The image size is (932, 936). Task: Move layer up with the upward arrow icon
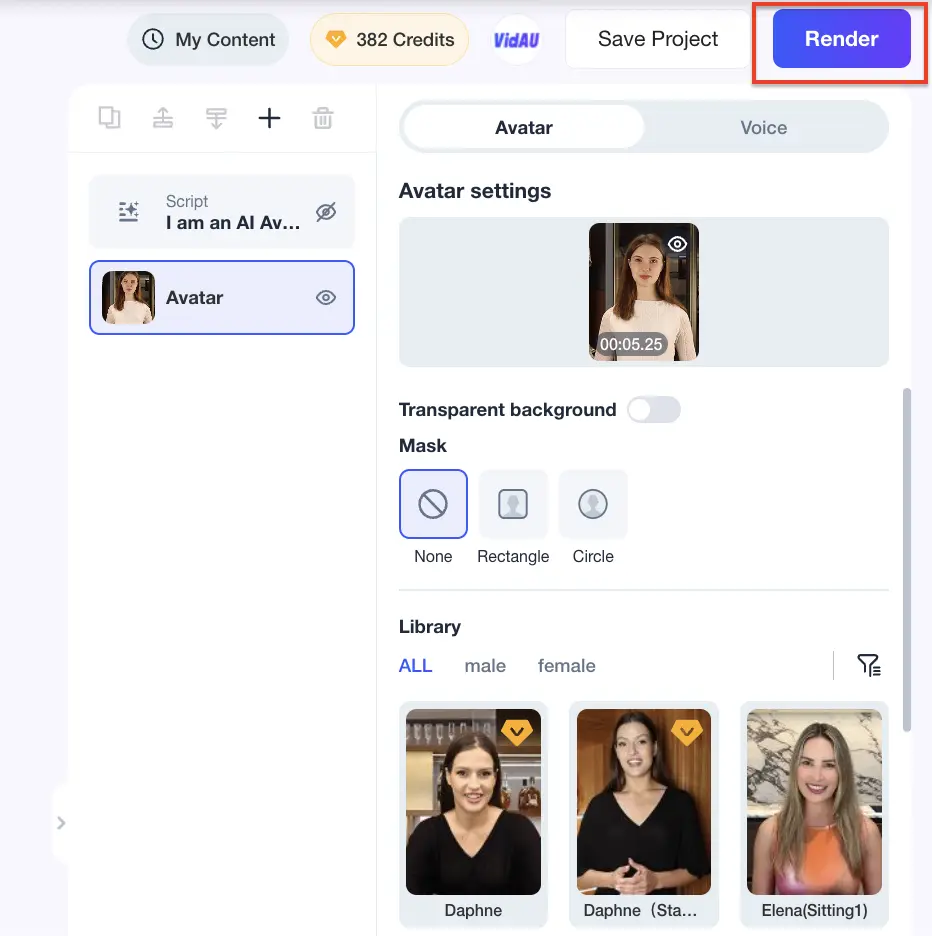(x=162, y=118)
